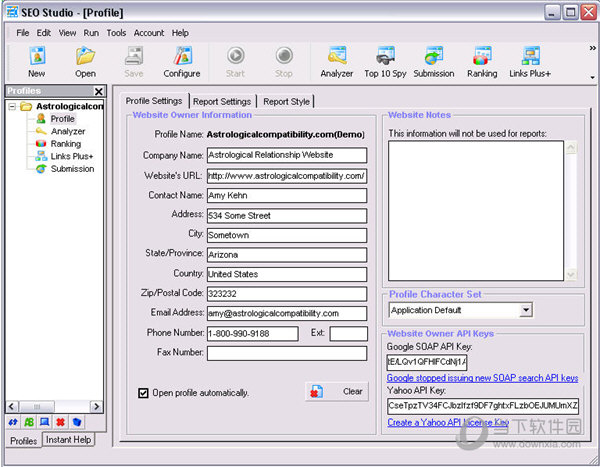Open the Ranking tool from toolbar
The width and height of the screenshot is (600, 467).
point(482,62)
